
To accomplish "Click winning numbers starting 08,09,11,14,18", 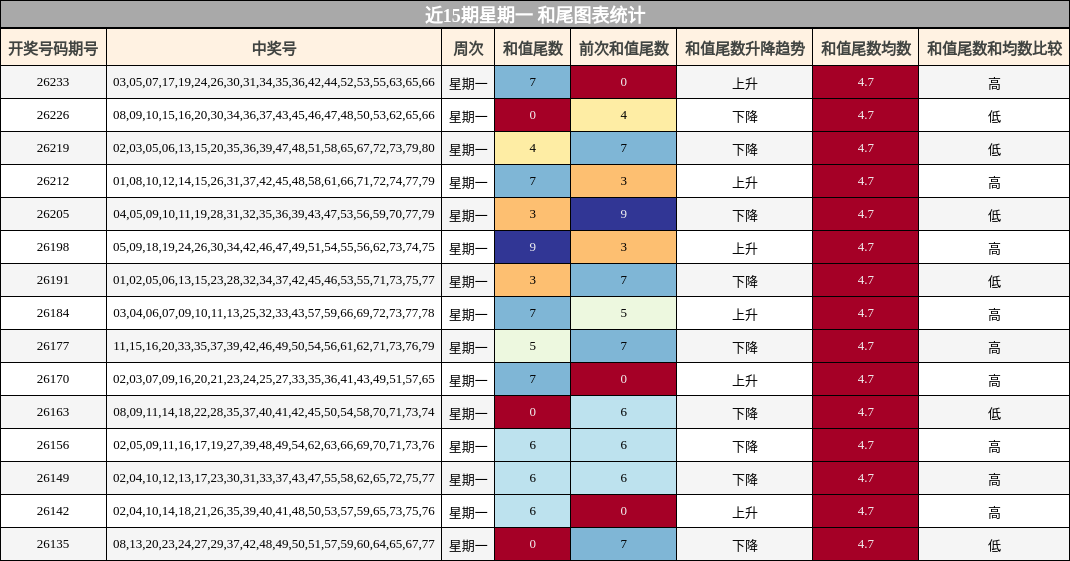I will click(274, 412).
